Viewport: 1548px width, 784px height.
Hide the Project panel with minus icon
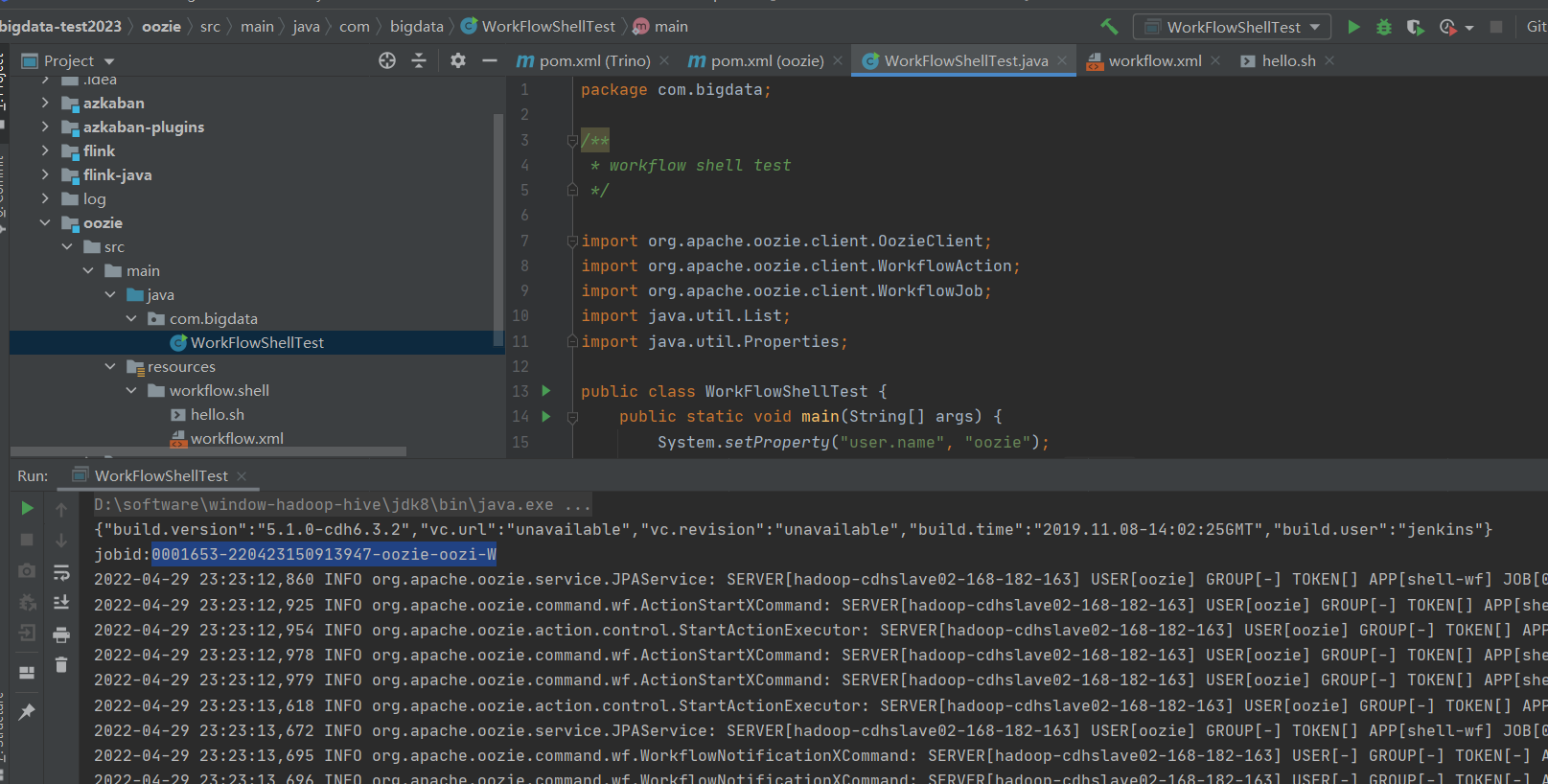tap(490, 60)
